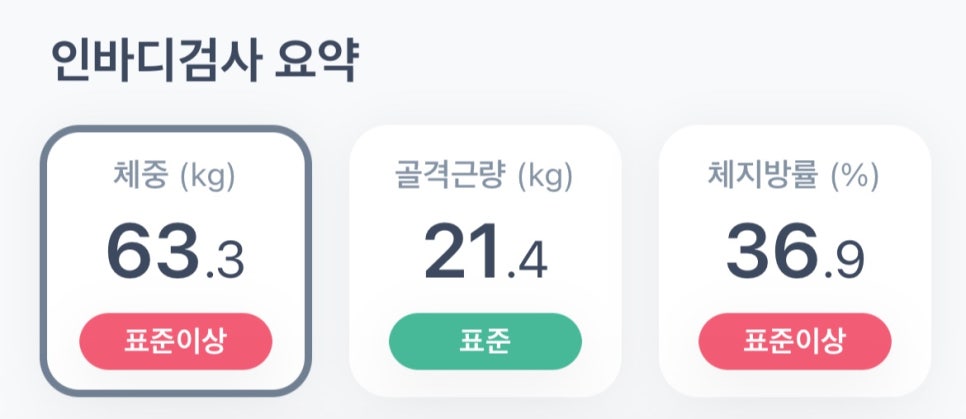Click the 체지방률 label text

click(x=762, y=178)
